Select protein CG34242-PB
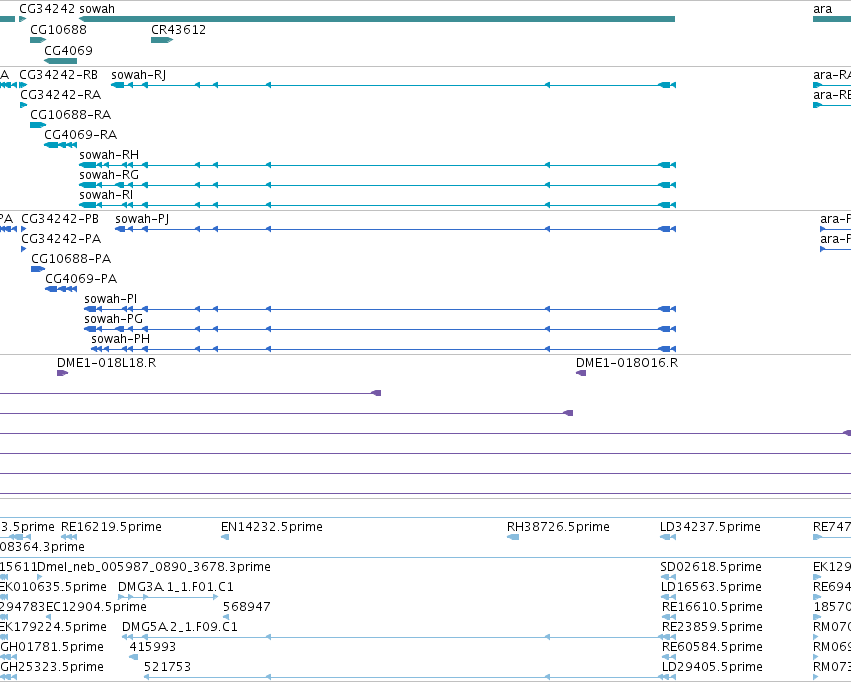The width and height of the screenshot is (851, 682). coord(23,229)
